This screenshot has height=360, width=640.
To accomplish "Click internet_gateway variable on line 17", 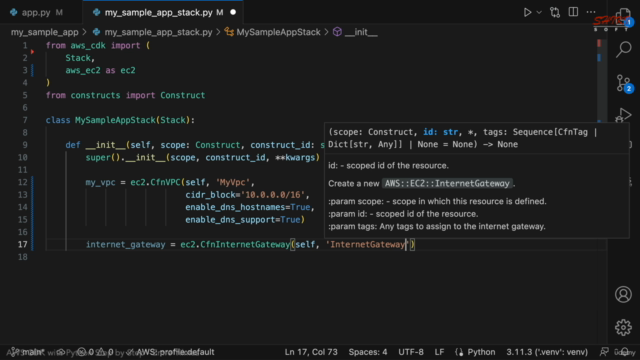I will pyautogui.click(x=125, y=244).
